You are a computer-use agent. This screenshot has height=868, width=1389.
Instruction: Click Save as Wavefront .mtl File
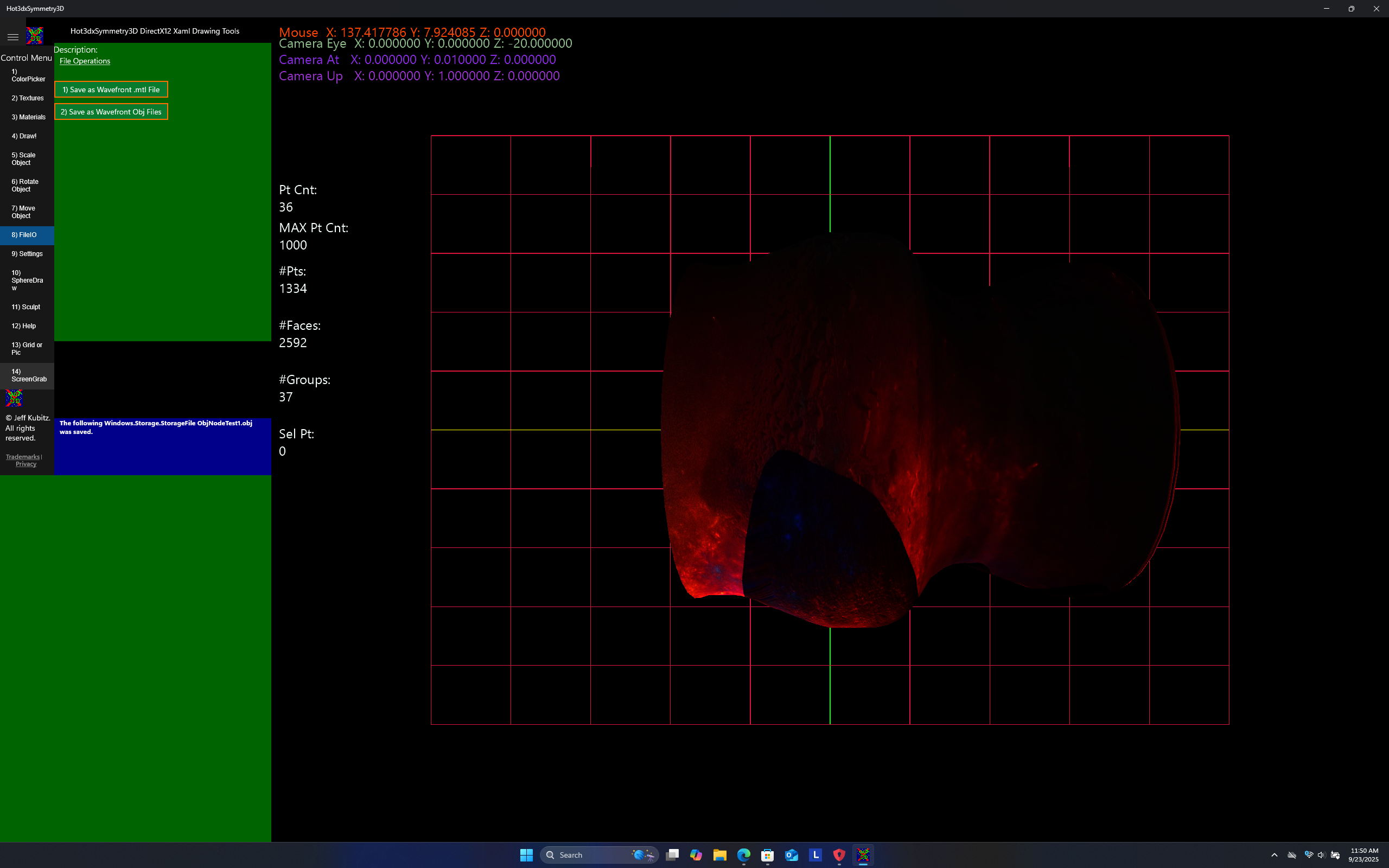click(111, 90)
